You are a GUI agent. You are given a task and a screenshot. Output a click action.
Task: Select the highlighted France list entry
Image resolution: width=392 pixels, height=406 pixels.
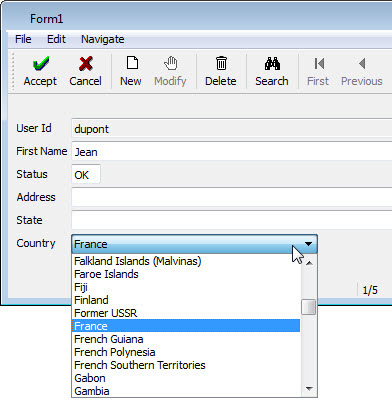tap(186, 326)
